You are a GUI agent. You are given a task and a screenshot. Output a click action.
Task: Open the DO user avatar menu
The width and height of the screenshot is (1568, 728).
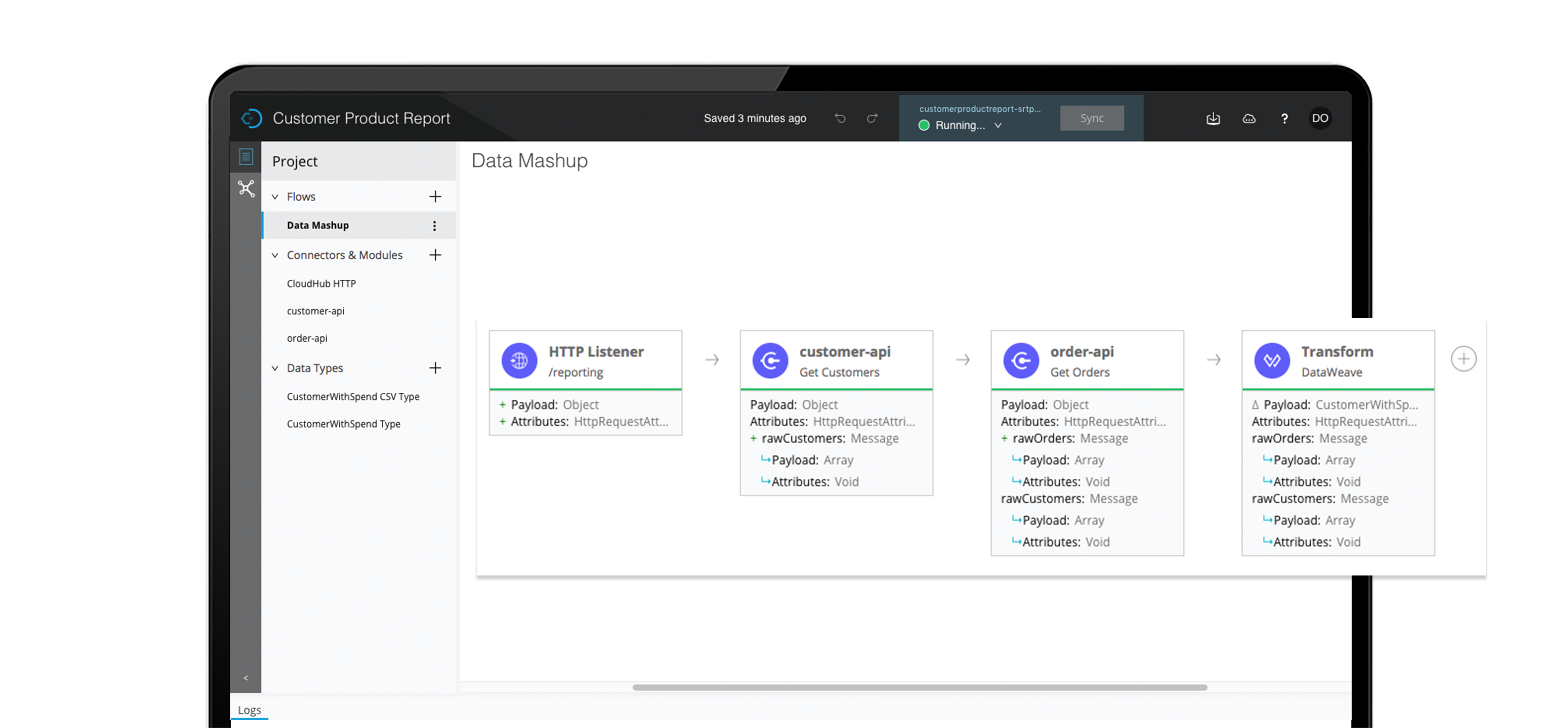[x=1320, y=118]
